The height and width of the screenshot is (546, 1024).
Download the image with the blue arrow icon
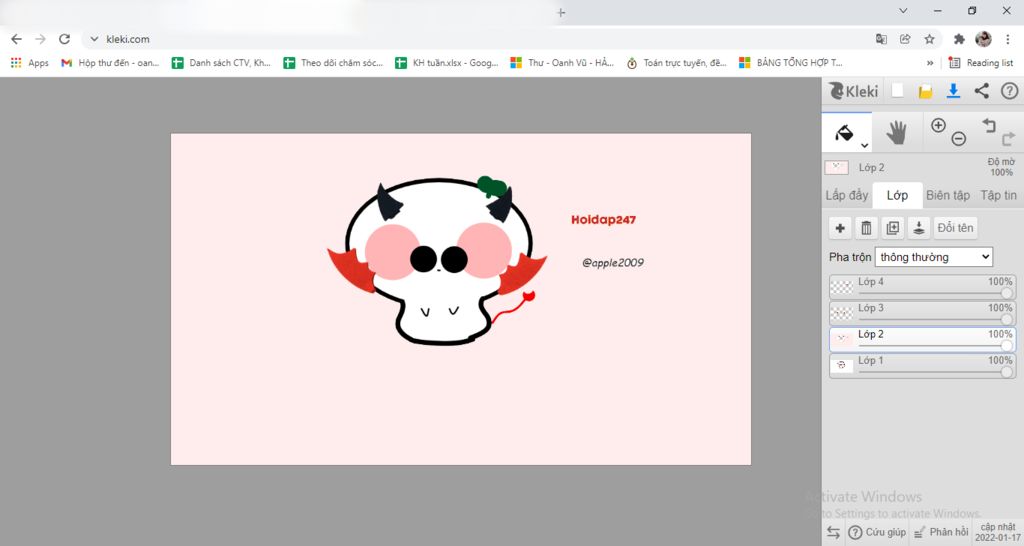(953, 91)
